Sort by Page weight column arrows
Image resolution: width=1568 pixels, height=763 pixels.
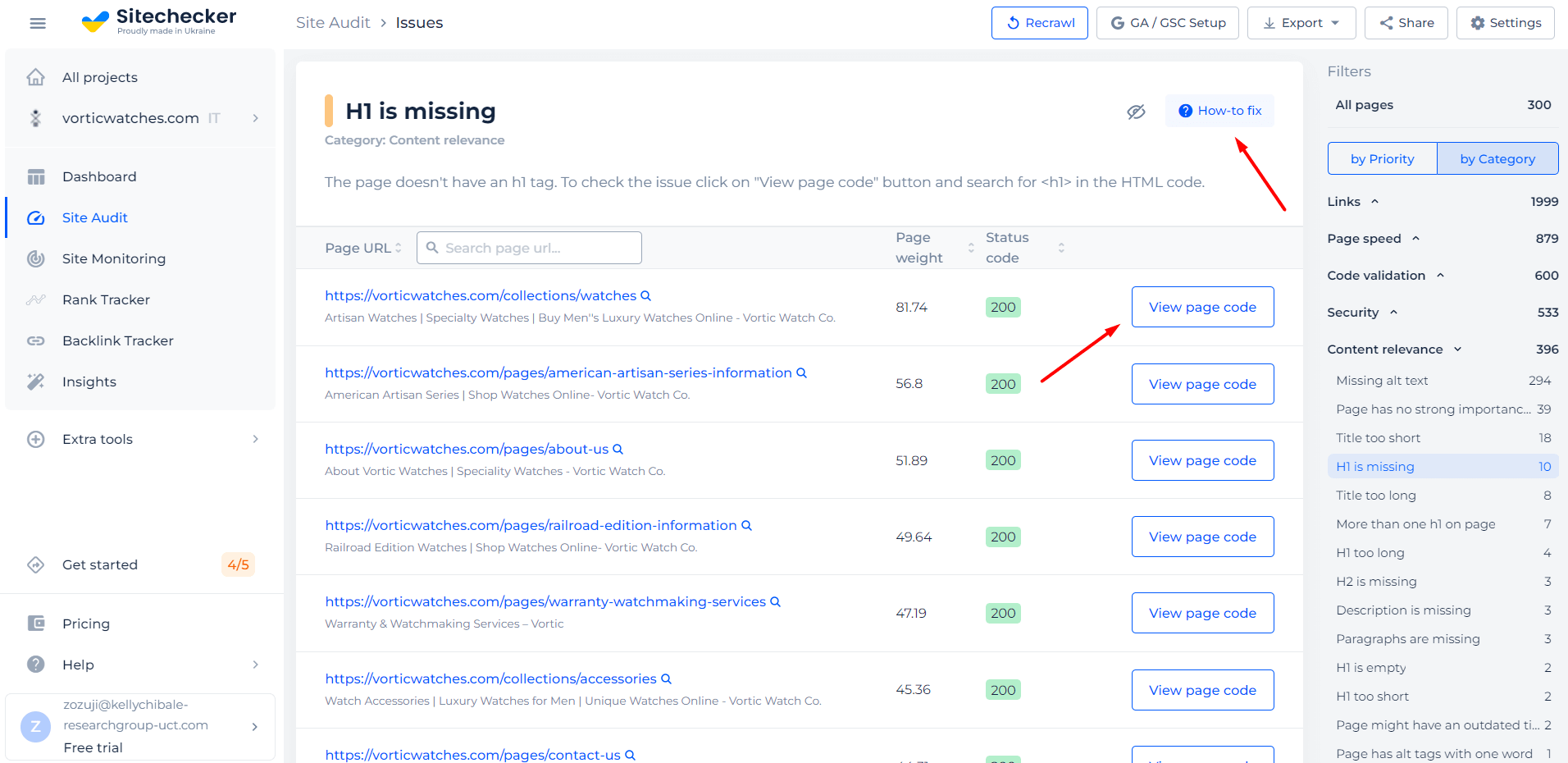(971, 248)
